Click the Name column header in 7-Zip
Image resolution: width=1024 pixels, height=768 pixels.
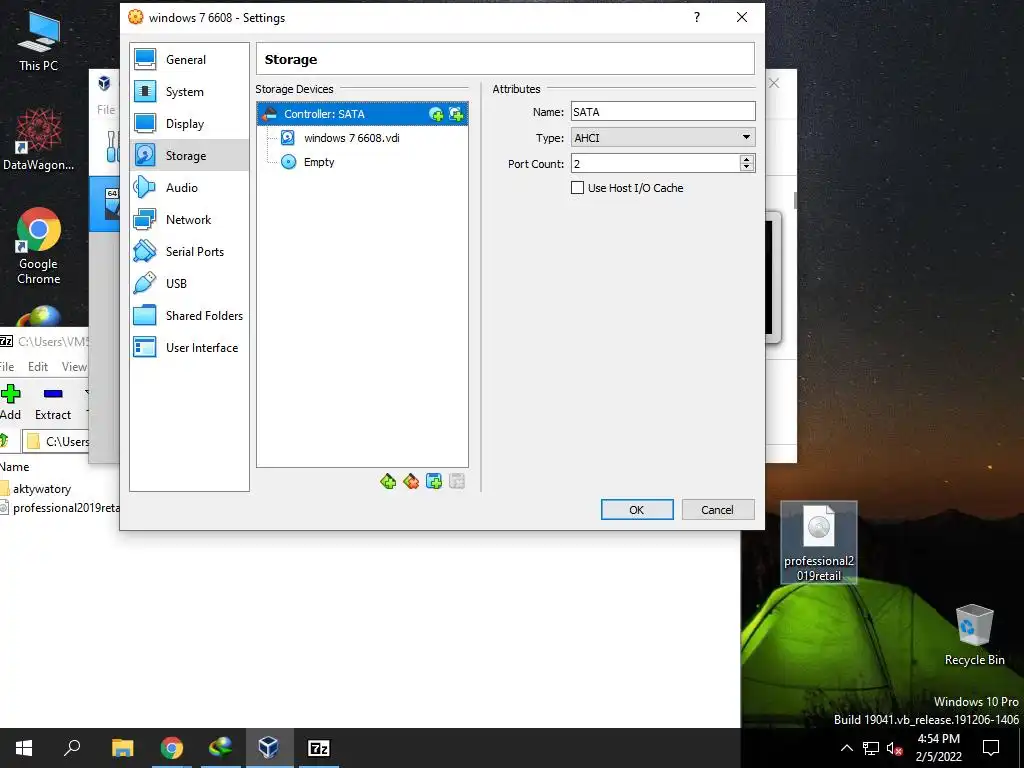(x=14, y=467)
